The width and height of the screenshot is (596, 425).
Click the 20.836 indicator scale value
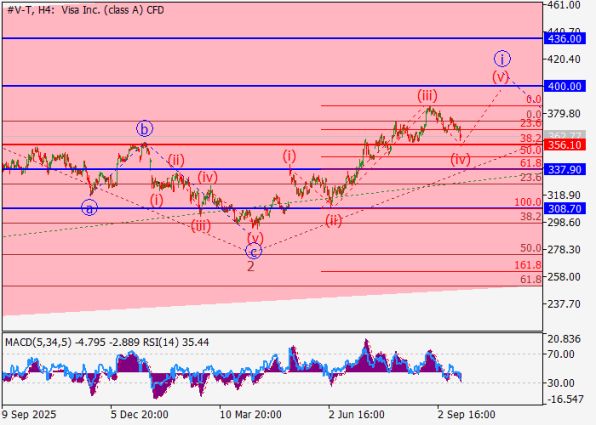(564, 339)
